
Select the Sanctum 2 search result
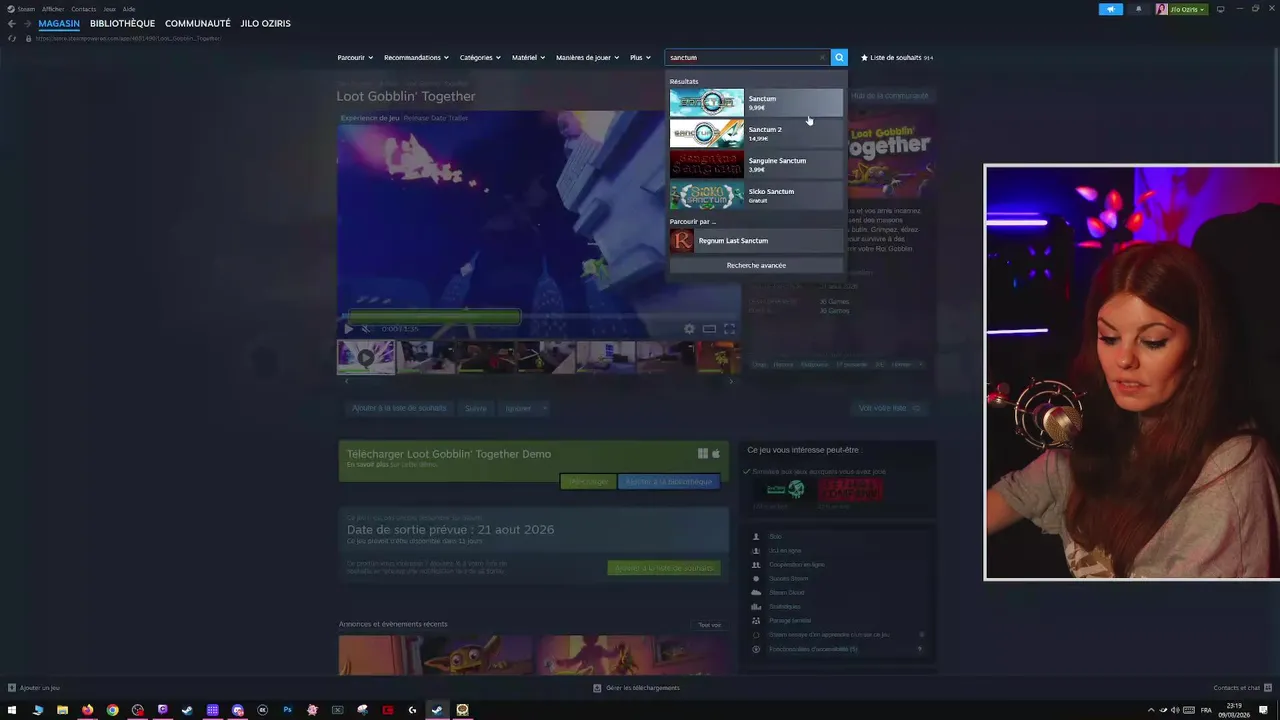[x=756, y=133]
